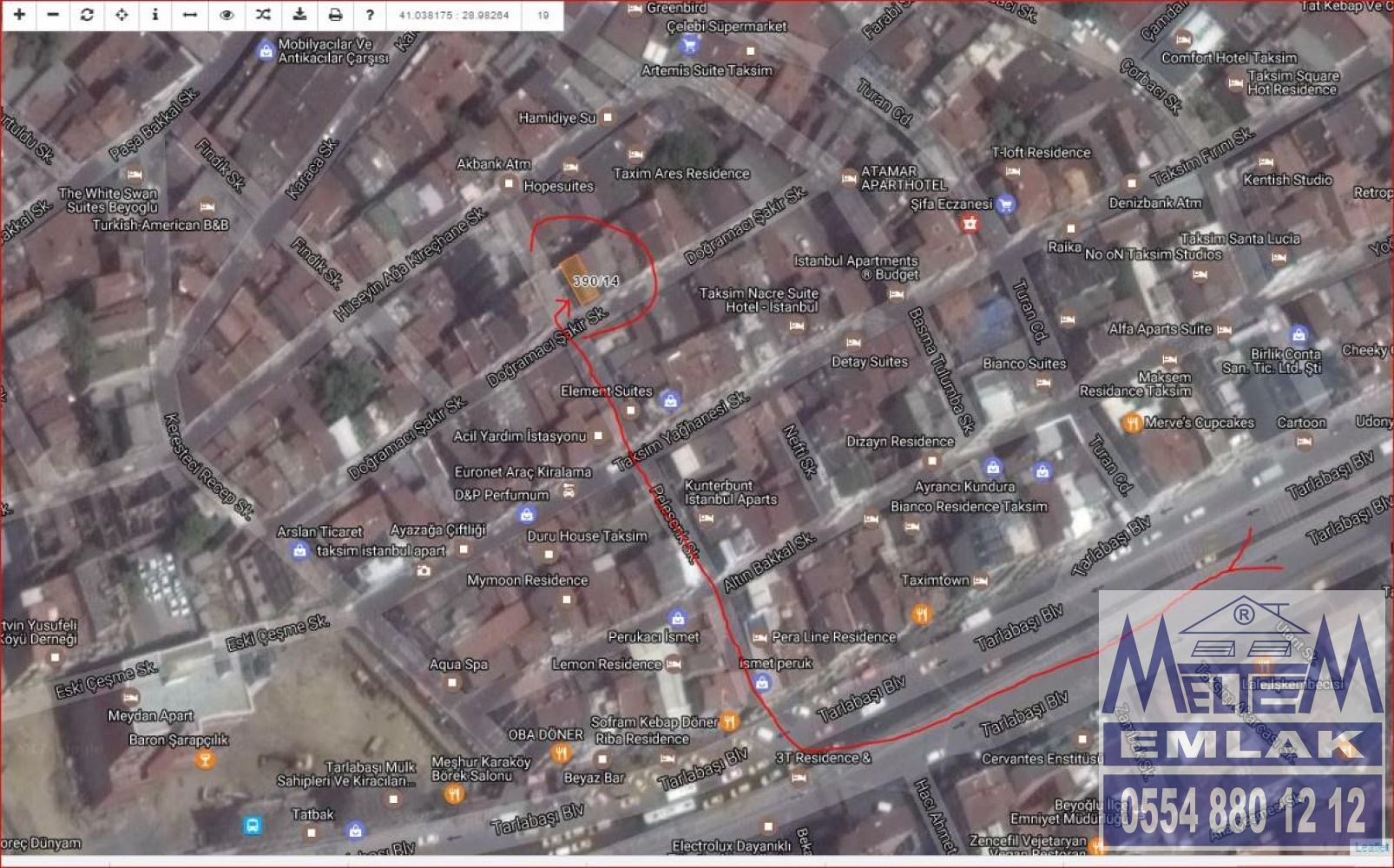Toggle layer visibility eye icon
The height and width of the screenshot is (868, 1394).
pos(227,15)
